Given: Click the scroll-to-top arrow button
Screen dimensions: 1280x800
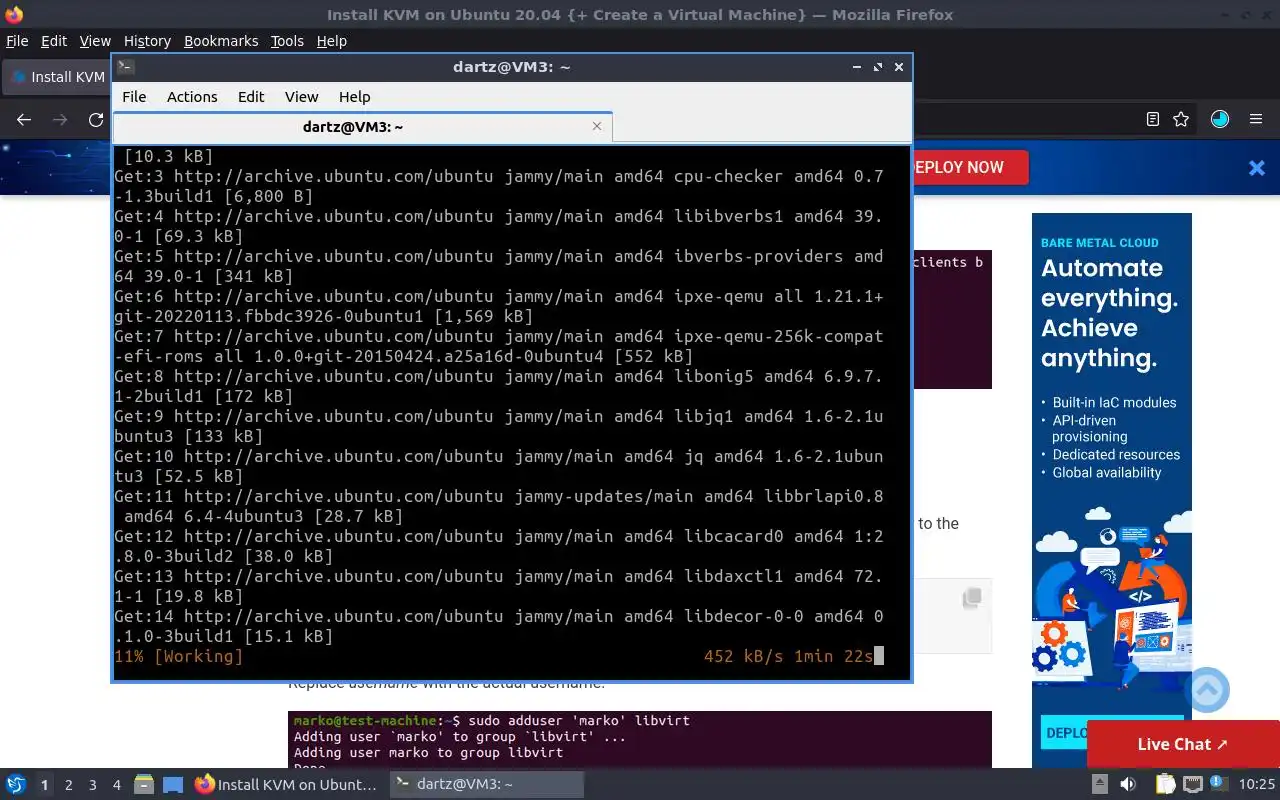Looking at the screenshot, I should click(x=1207, y=690).
